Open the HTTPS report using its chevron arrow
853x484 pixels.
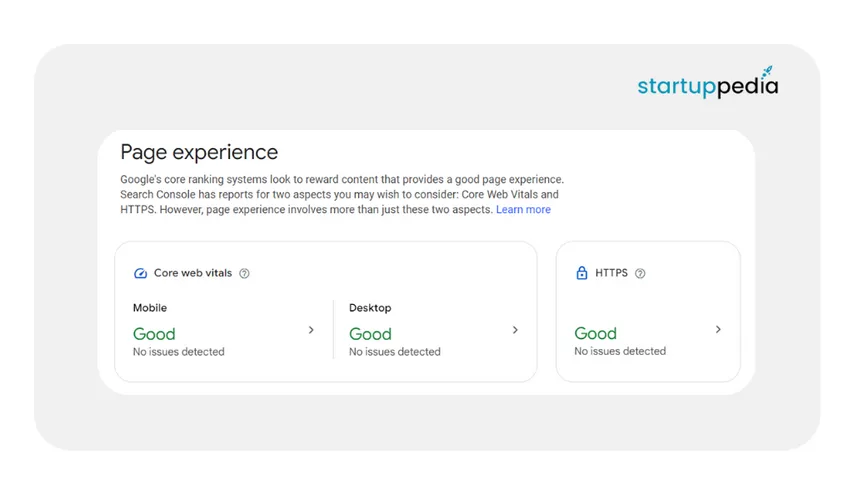[x=718, y=329]
